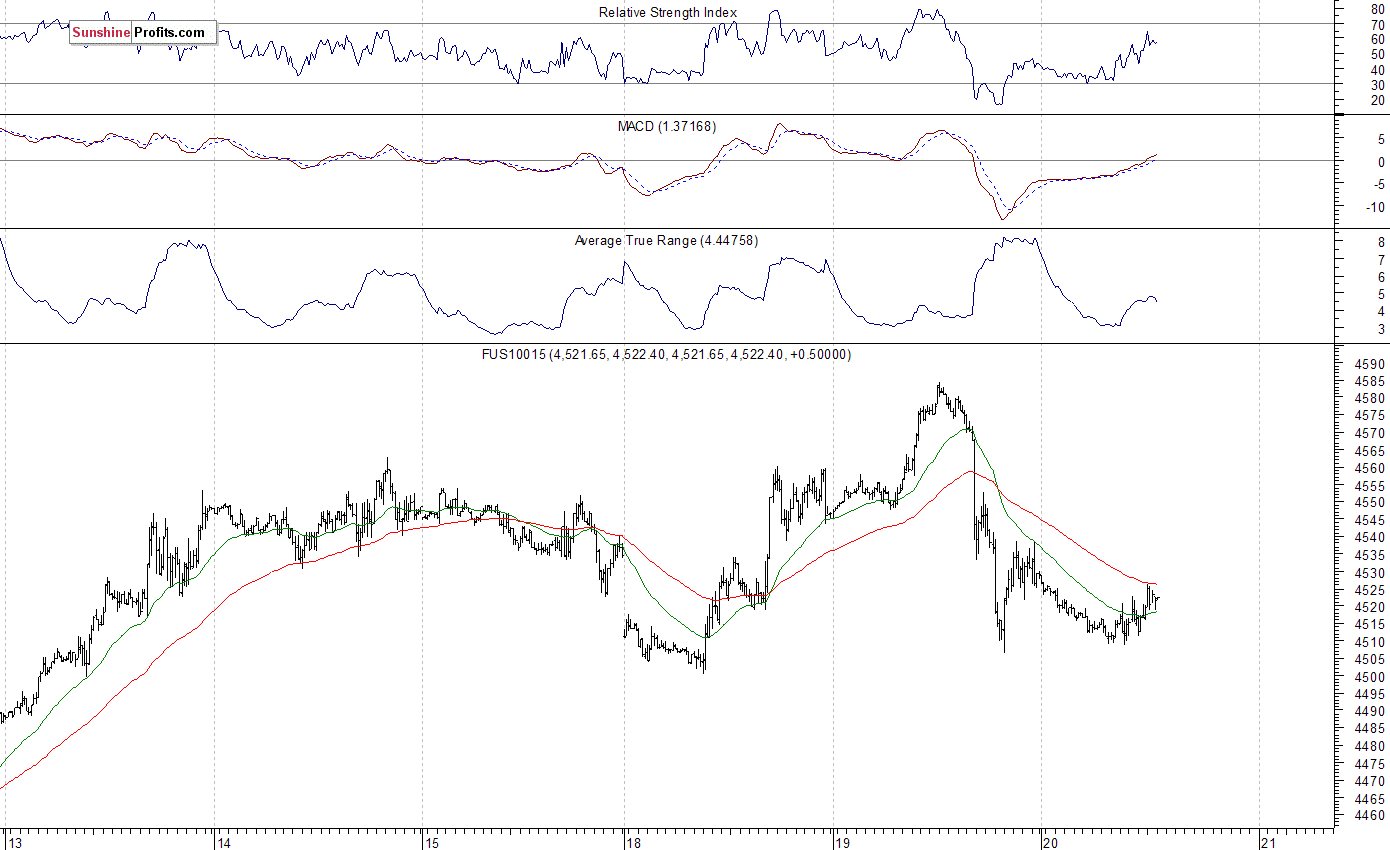Viewport: 1390px width, 850px height.
Task: Select price label 4500 on price axis
Action: (1372, 677)
